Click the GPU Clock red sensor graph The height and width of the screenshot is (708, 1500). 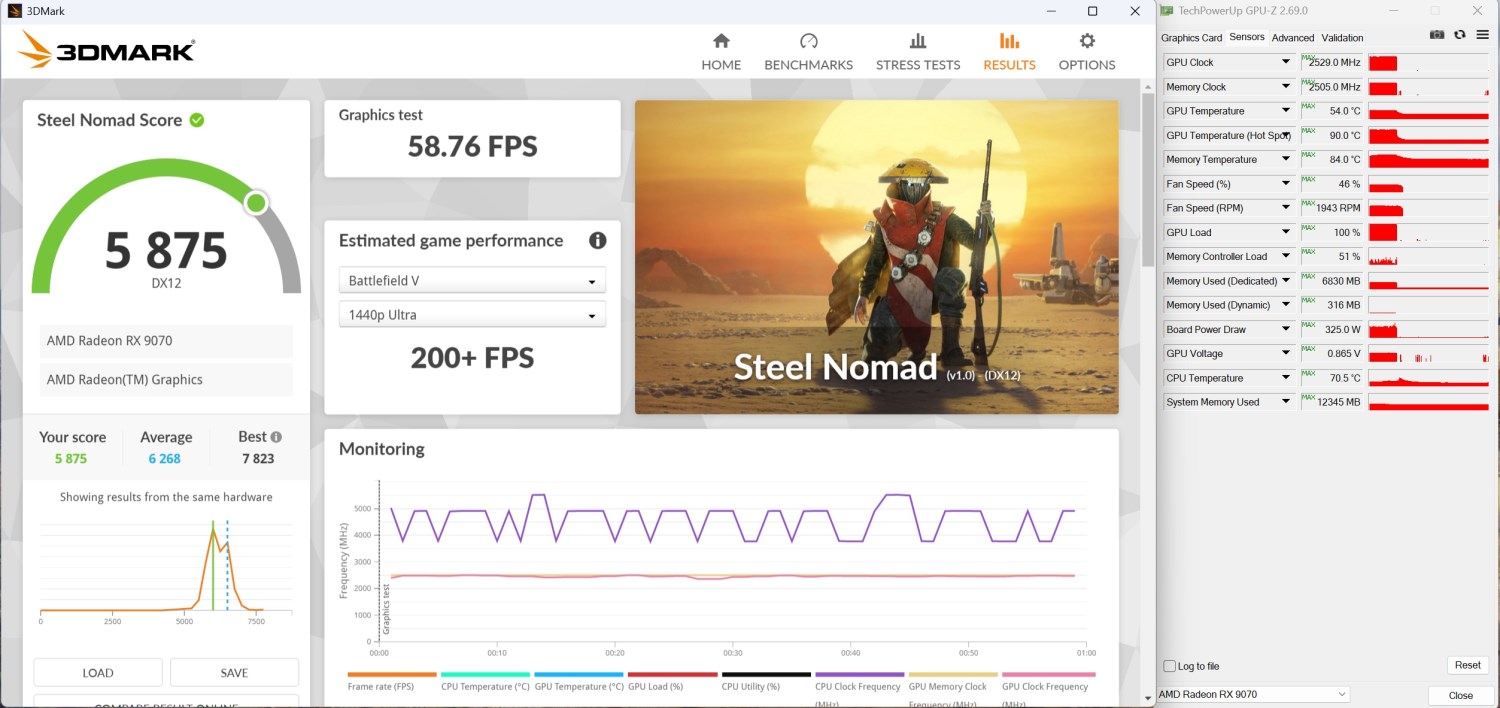pos(1427,62)
